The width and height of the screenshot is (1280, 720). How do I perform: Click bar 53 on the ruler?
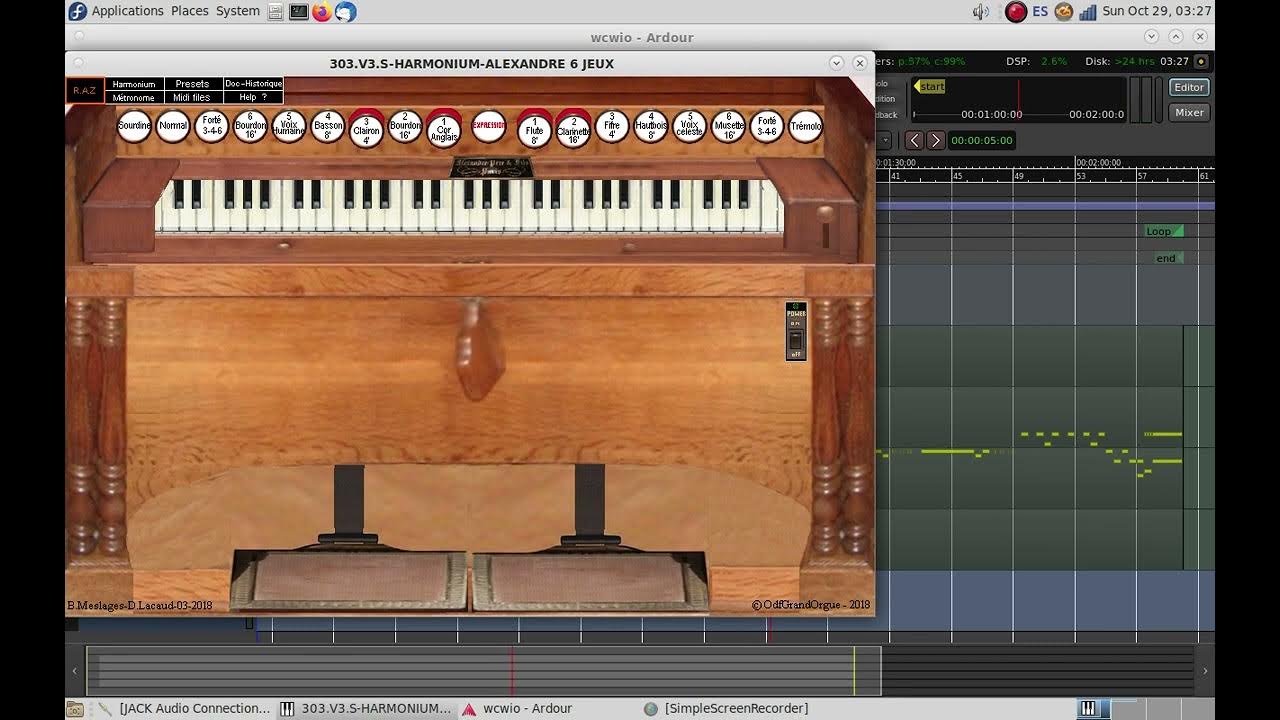pyautogui.click(x=1080, y=176)
